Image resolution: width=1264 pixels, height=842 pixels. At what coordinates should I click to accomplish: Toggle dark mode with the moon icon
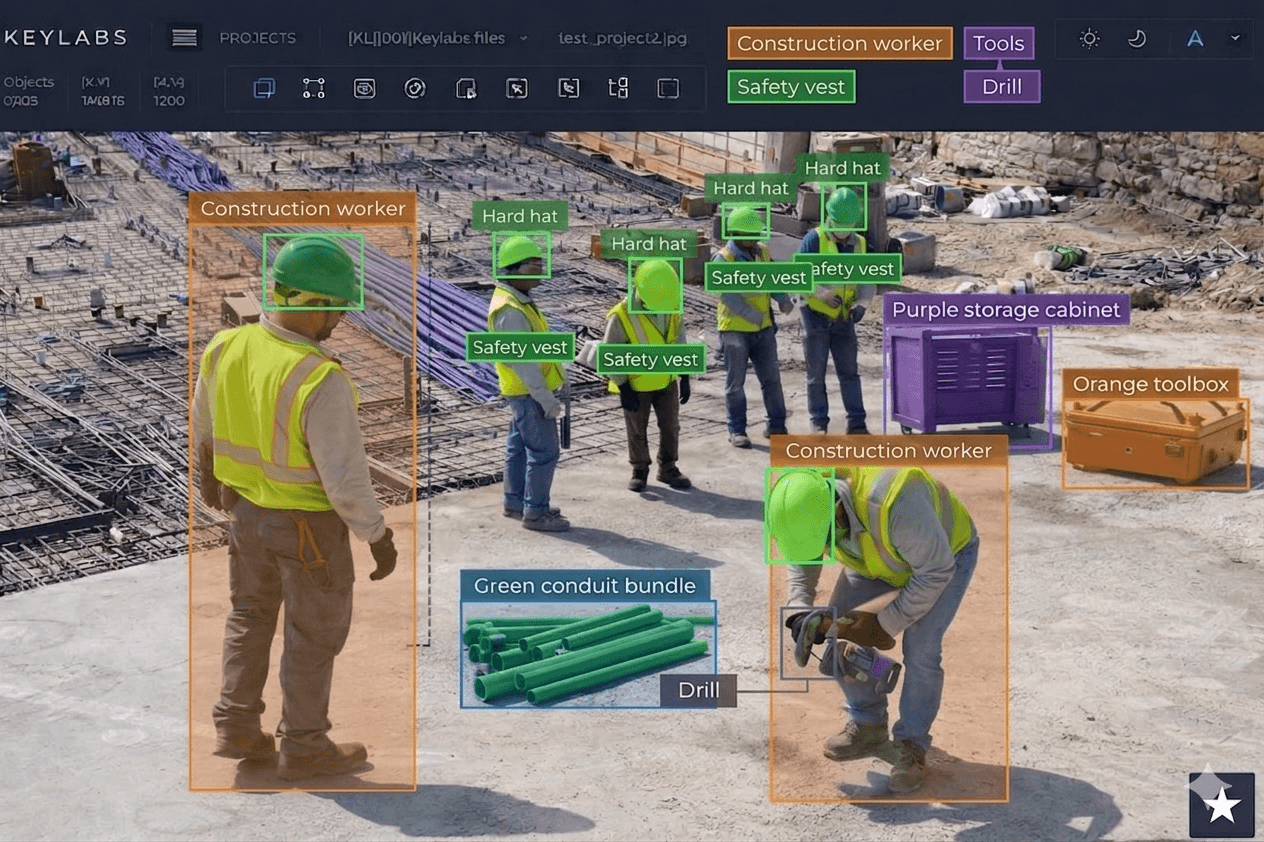pyautogui.click(x=1136, y=38)
